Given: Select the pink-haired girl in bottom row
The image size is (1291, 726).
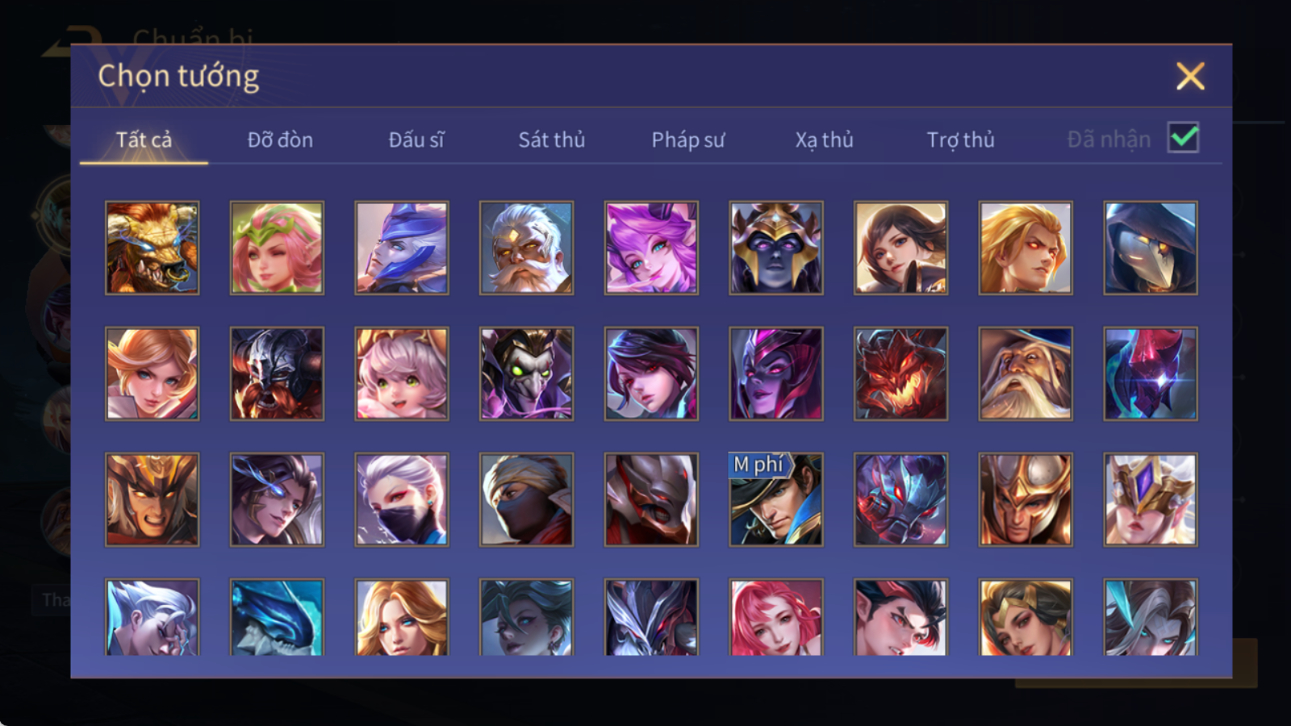Looking at the screenshot, I should click(776, 618).
